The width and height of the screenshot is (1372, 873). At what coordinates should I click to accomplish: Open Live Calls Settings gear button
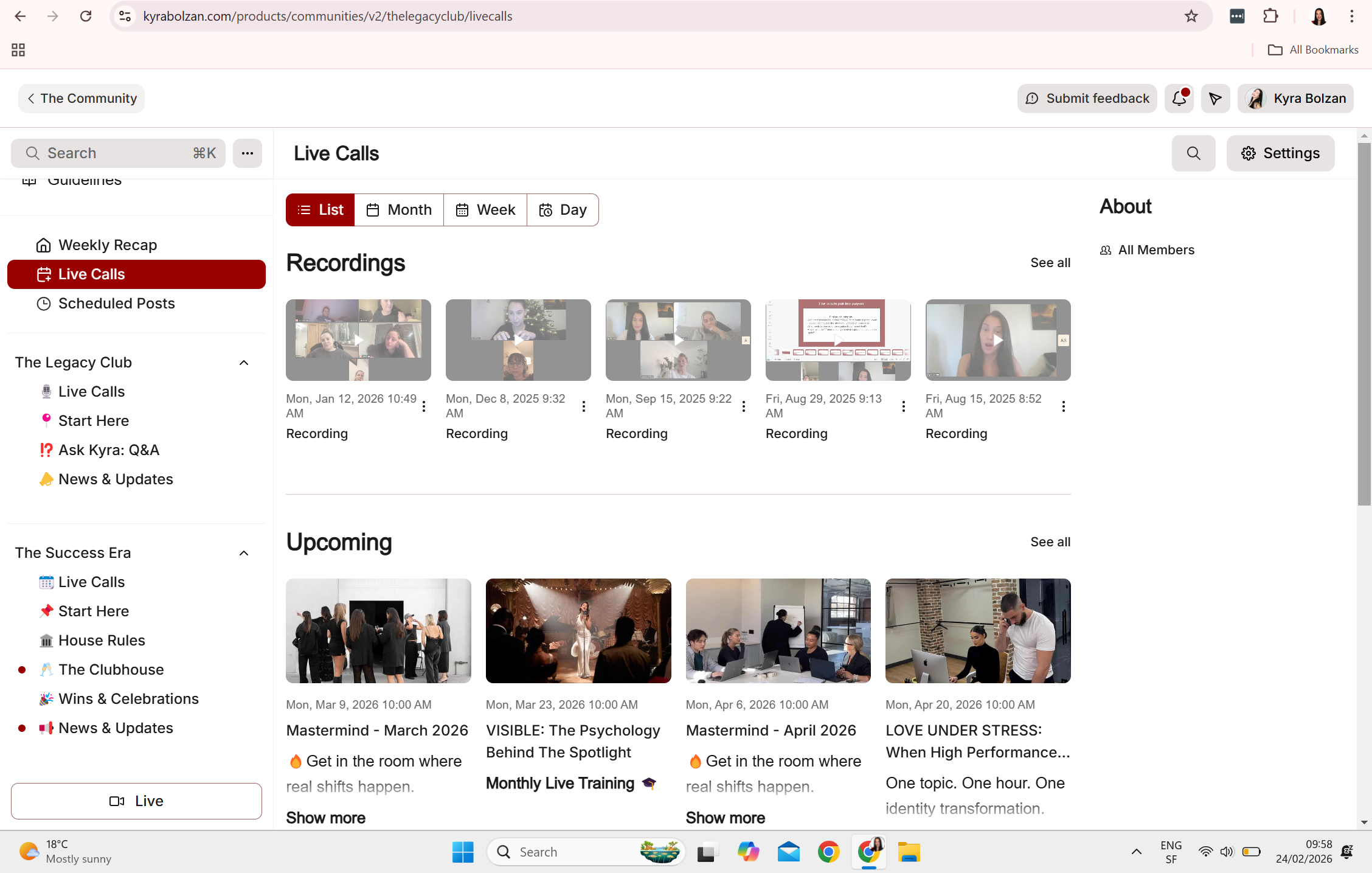tap(1280, 153)
